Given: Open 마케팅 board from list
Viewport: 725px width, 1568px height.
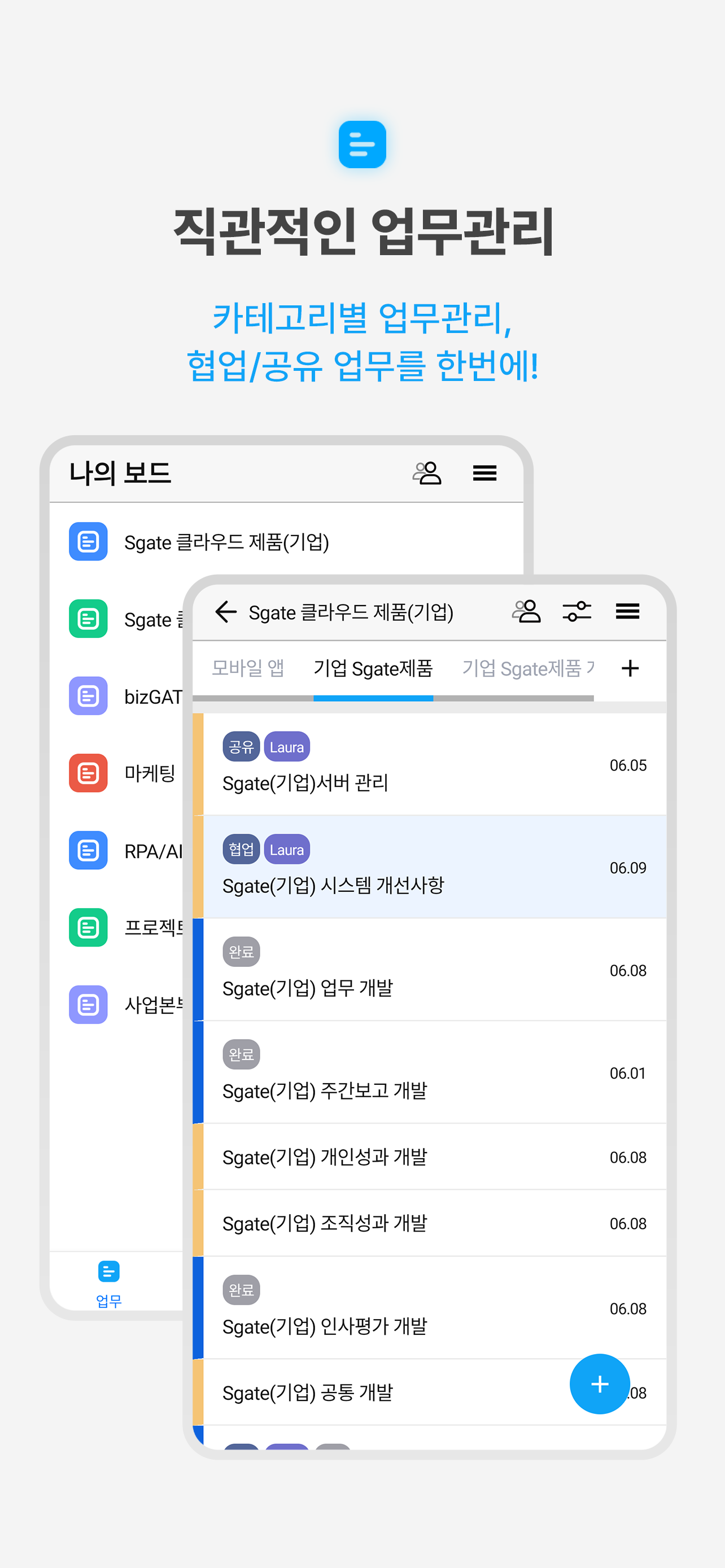Looking at the screenshot, I should [150, 773].
